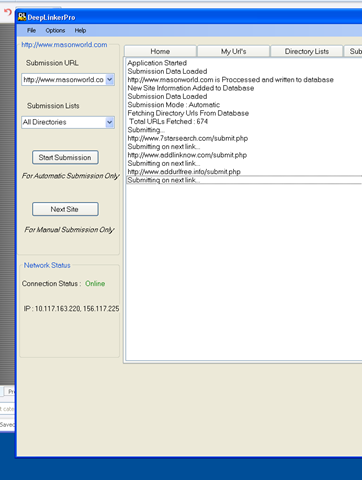Click the DeepLinkerPro title bar text
362x480 pixels.
(x=51, y=17)
